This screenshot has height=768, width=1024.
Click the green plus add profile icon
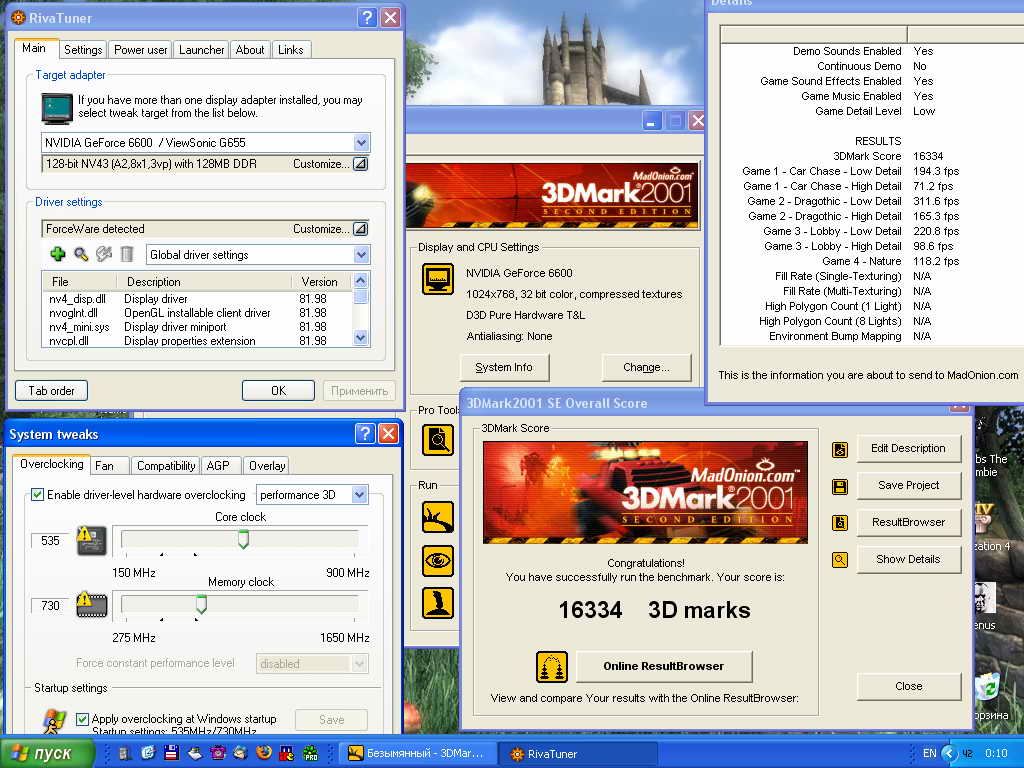[58, 254]
